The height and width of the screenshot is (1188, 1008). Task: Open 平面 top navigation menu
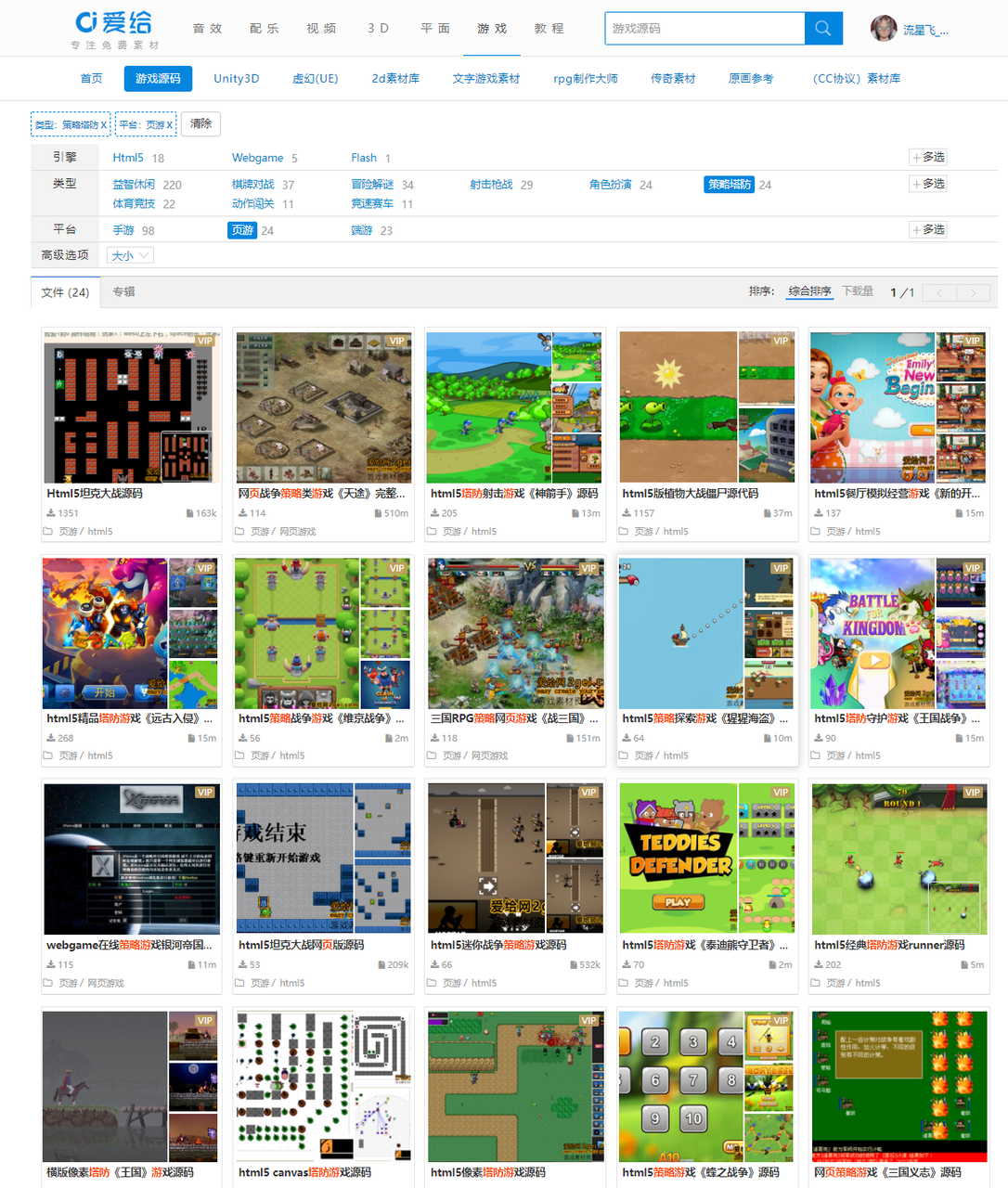click(435, 29)
